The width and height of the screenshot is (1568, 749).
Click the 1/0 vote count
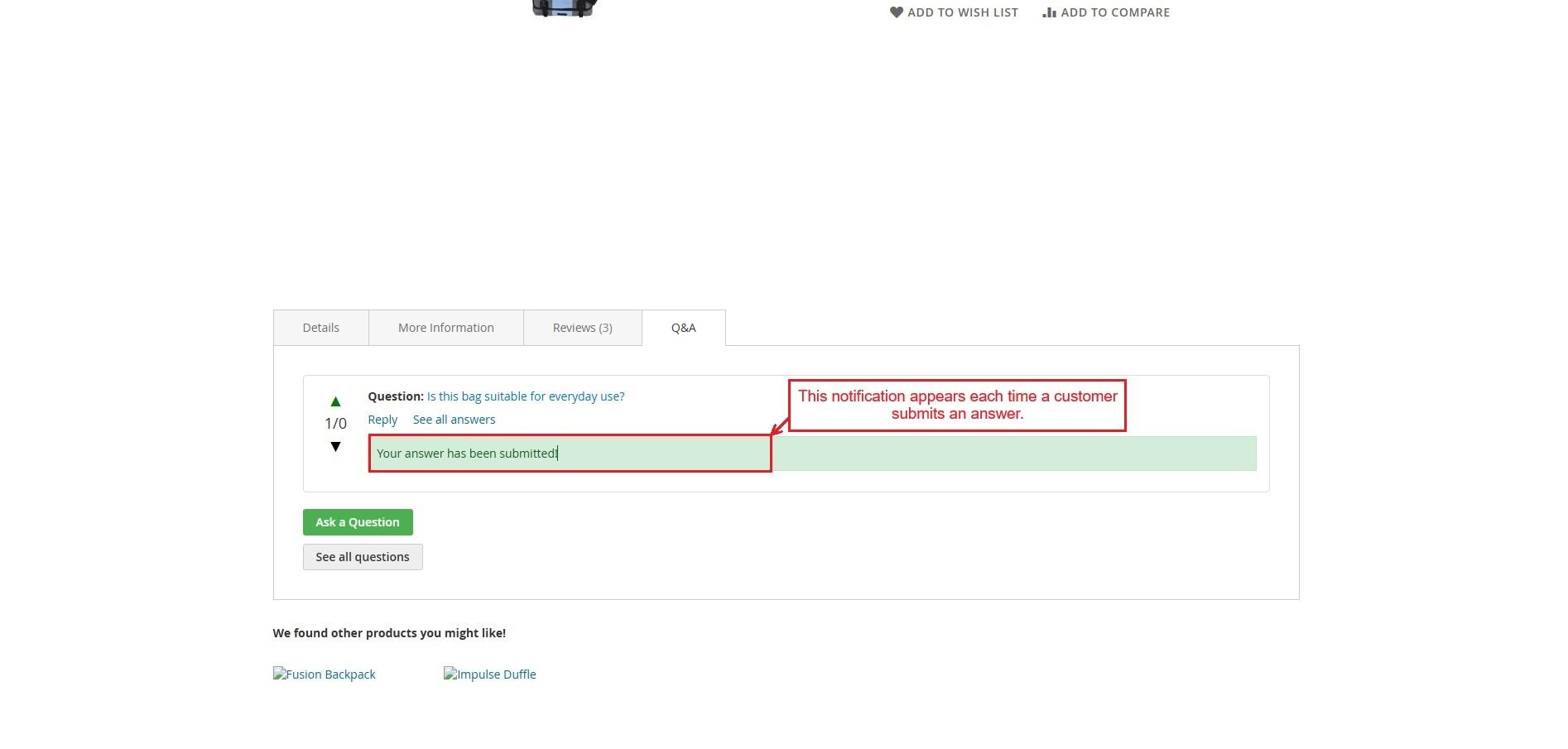point(335,424)
